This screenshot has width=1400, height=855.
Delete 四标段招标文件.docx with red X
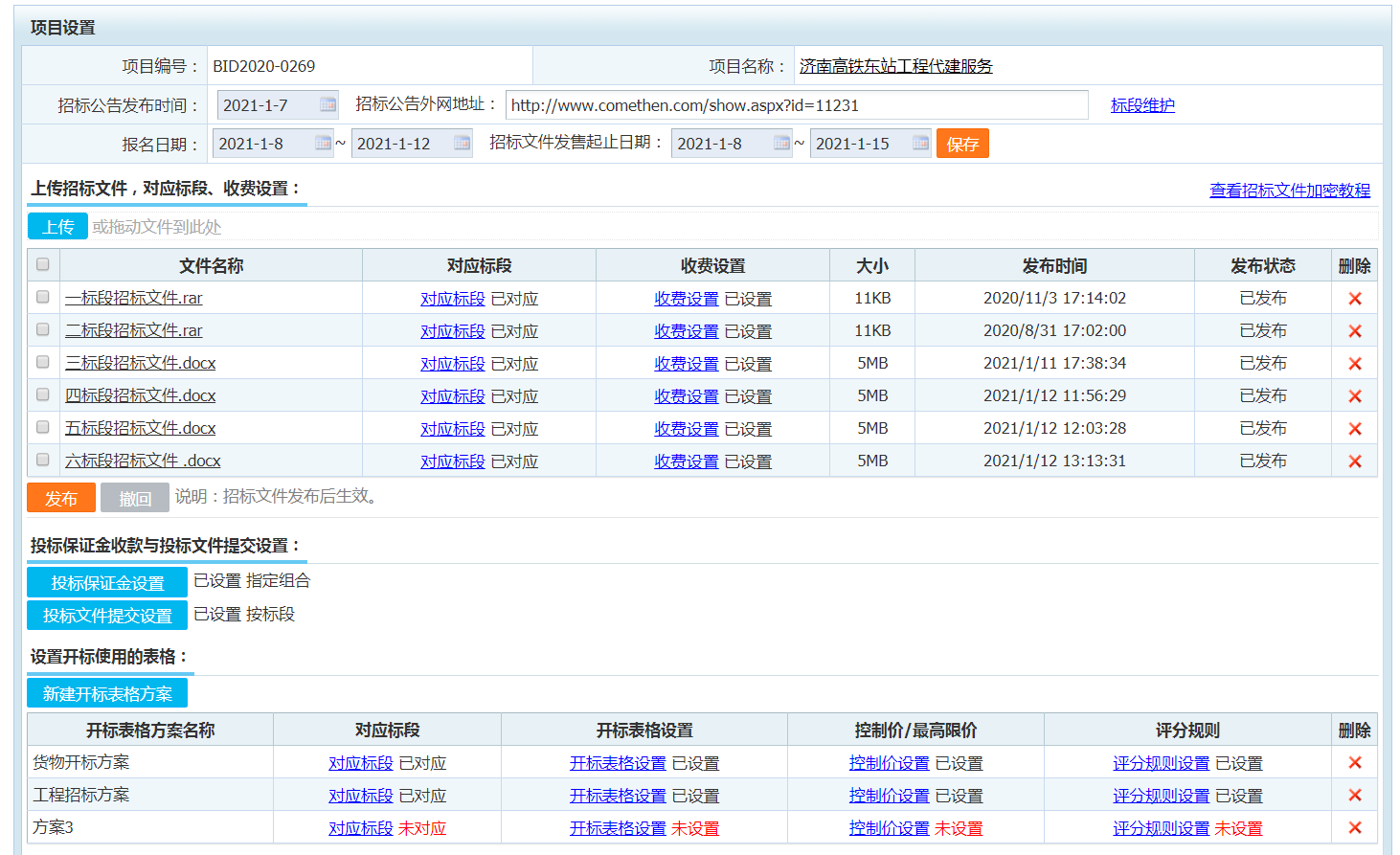(x=1355, y=396)
